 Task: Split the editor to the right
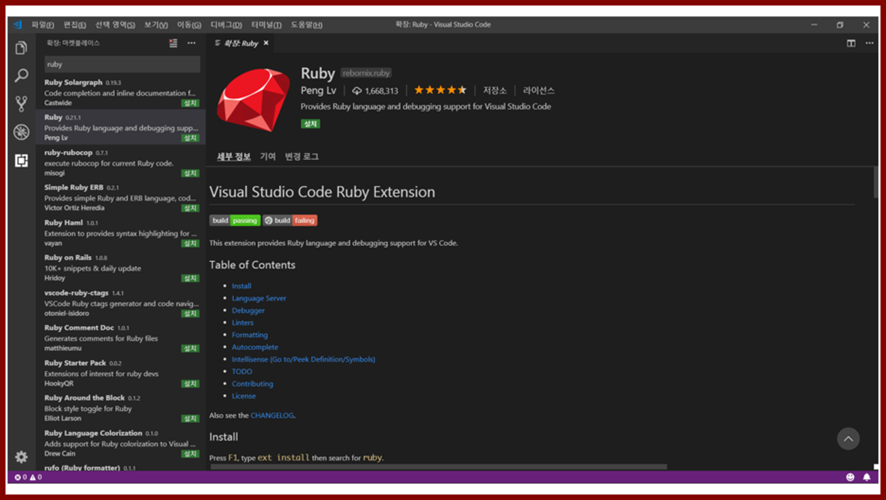click(851, 43)
